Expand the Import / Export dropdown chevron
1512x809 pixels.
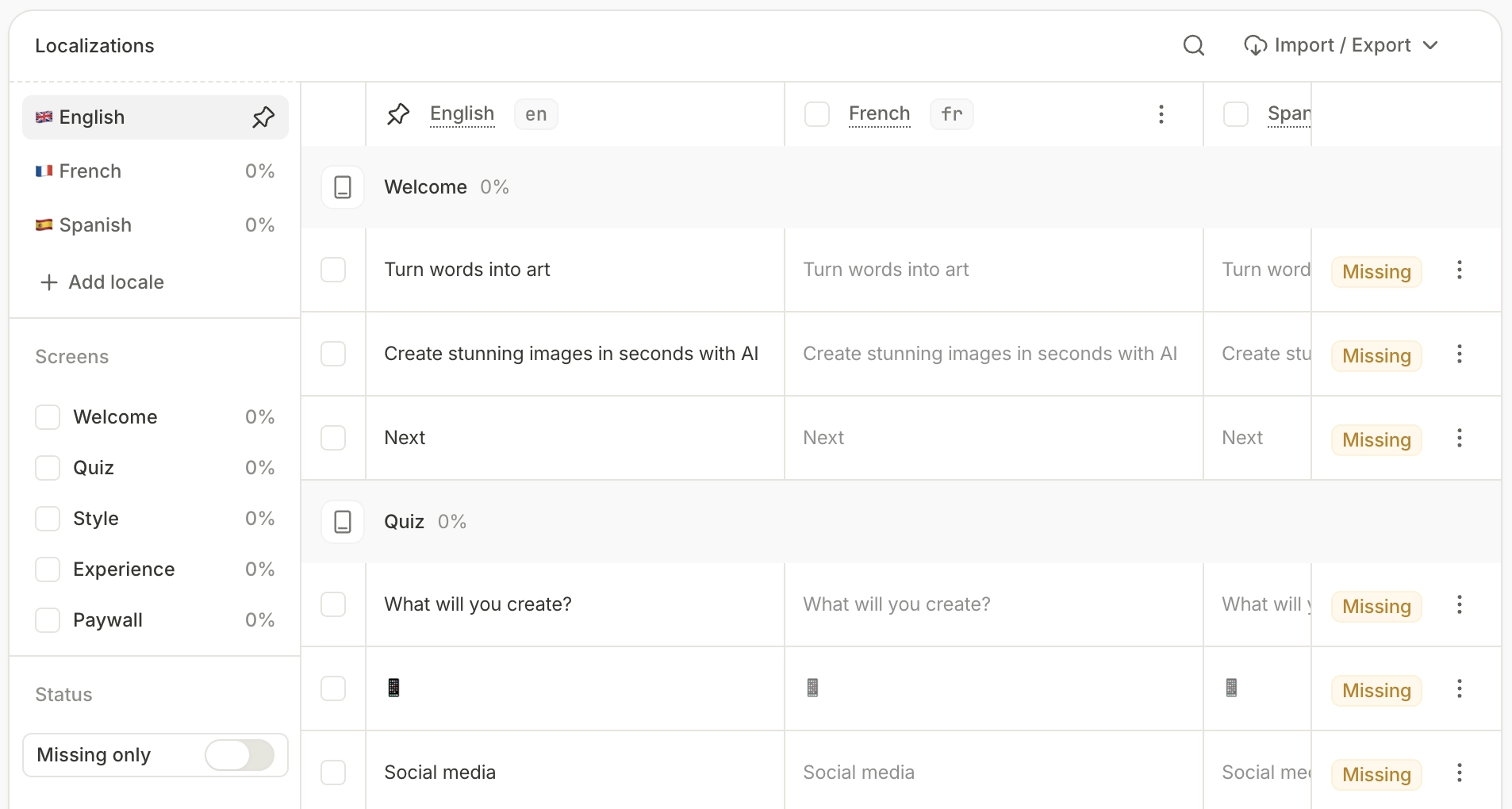[1430, 46]
